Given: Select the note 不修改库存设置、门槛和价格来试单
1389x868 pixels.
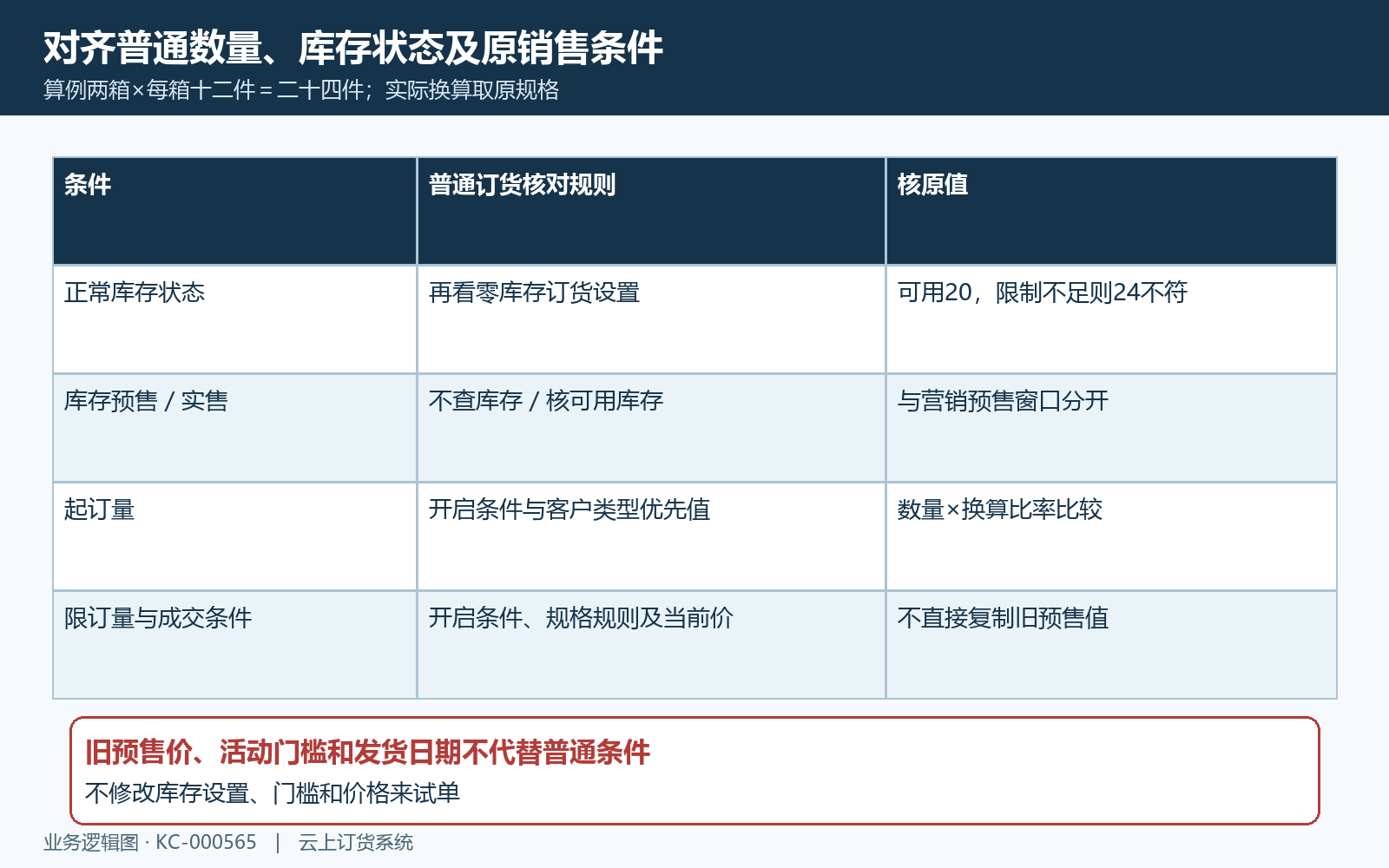Looking at the screenshot, I should (273, 792).
